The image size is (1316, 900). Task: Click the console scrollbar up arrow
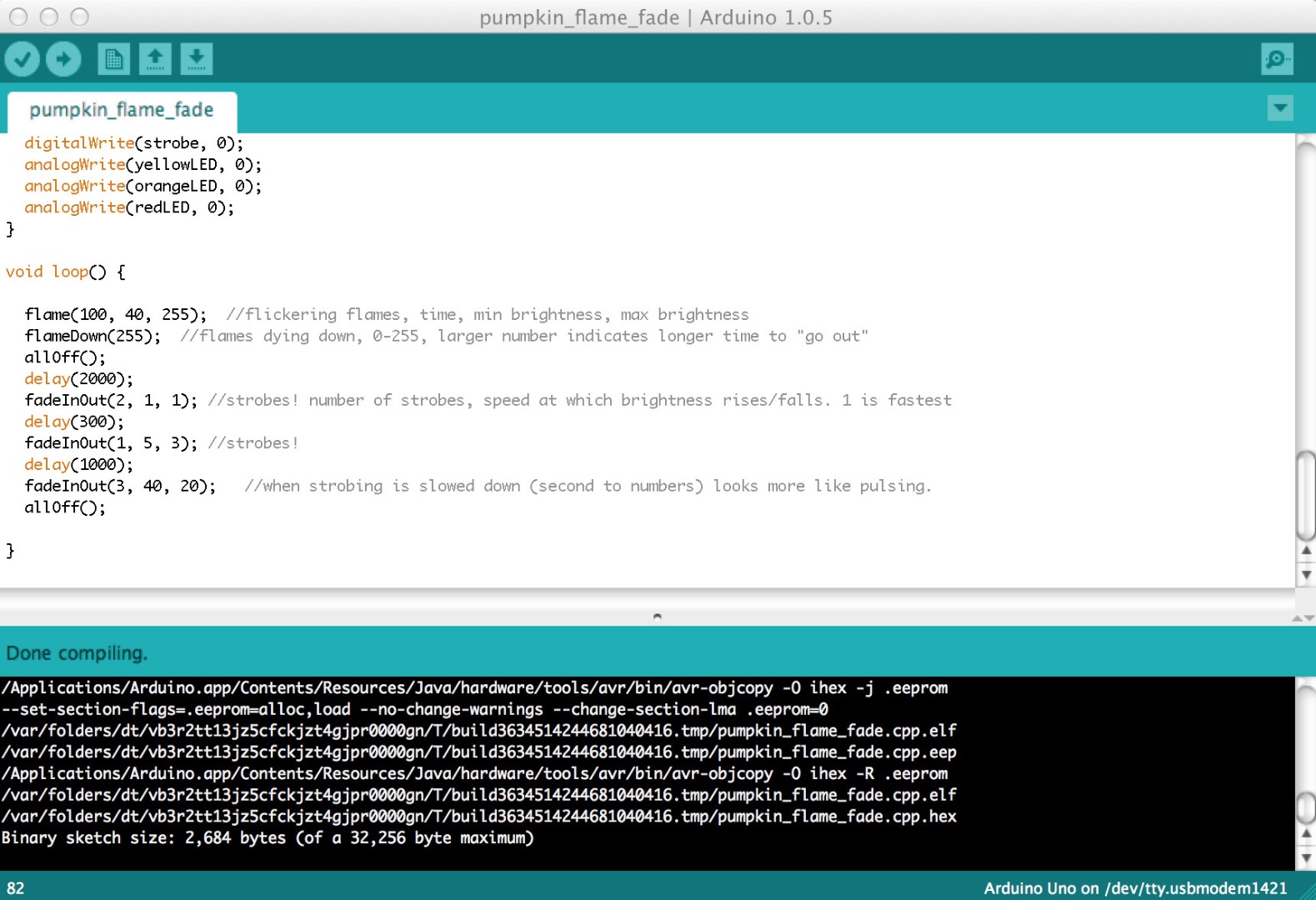pyautogui.click(x=1306, y=833)
